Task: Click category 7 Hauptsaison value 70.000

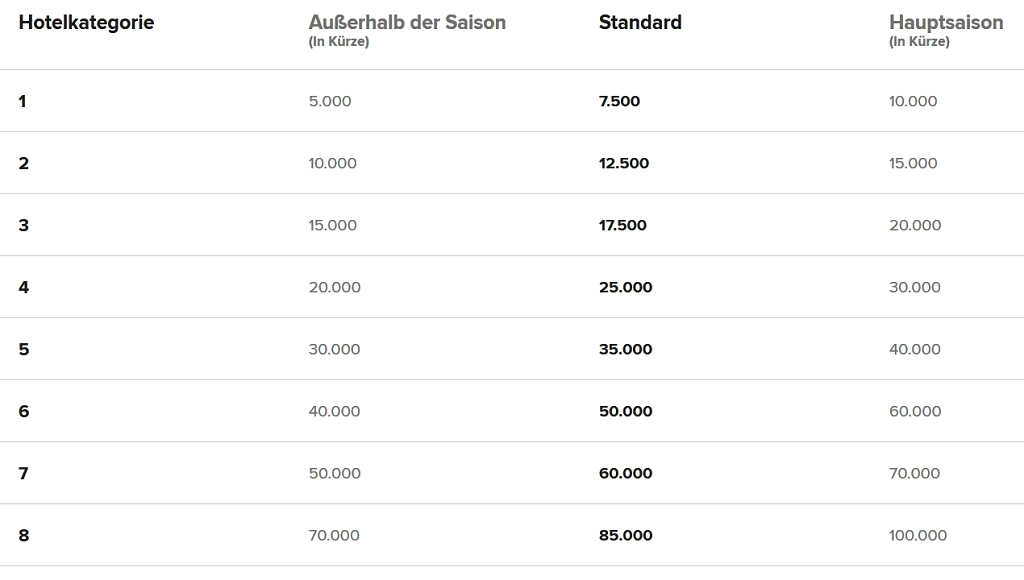Action: (x=914, y=473)
